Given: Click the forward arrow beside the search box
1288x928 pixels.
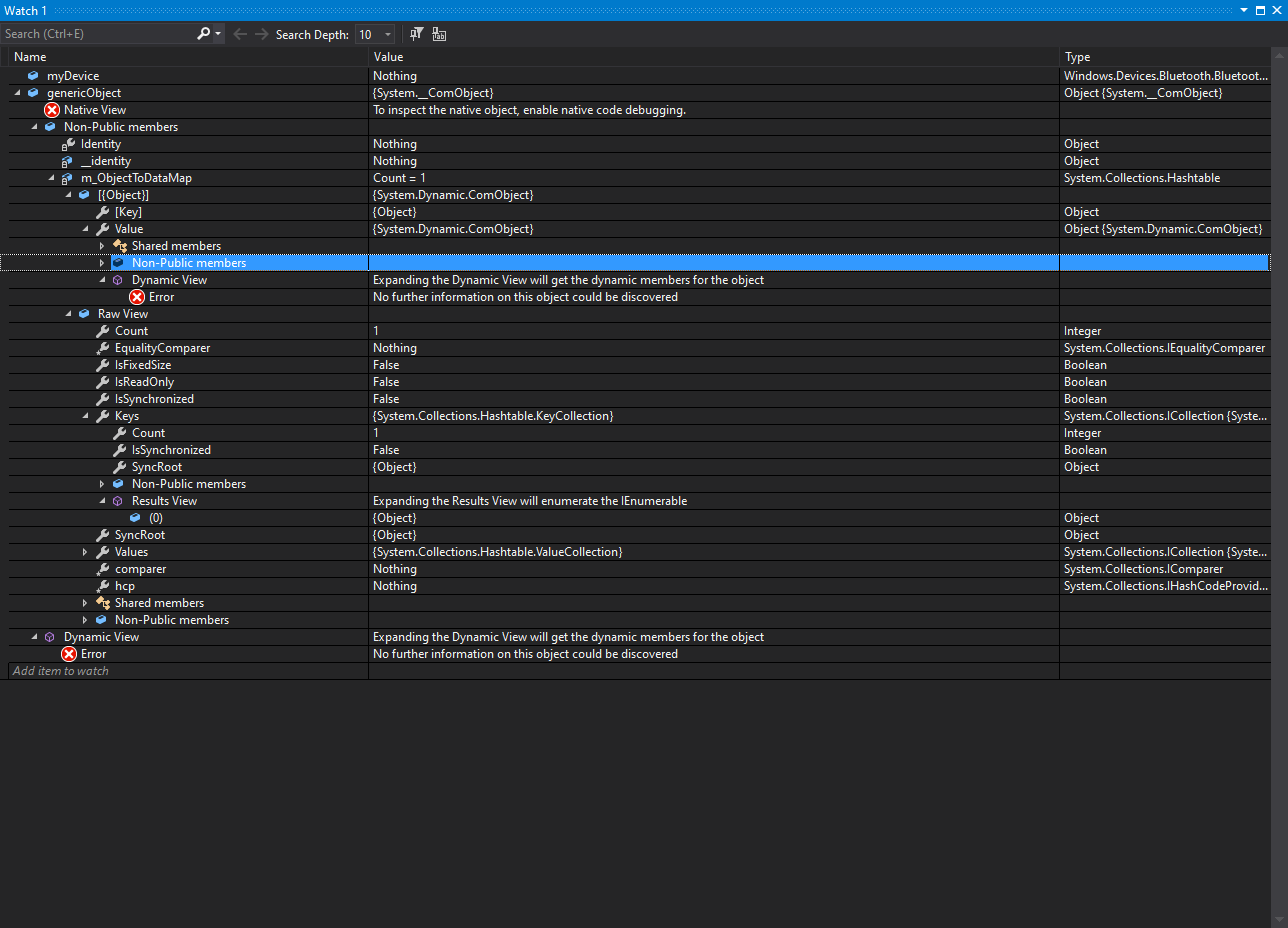Looking at the screenshot, I should pos(261,34).
